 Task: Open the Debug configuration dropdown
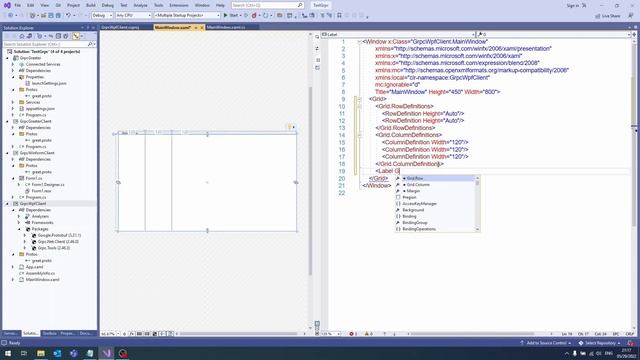pos(102,16)
